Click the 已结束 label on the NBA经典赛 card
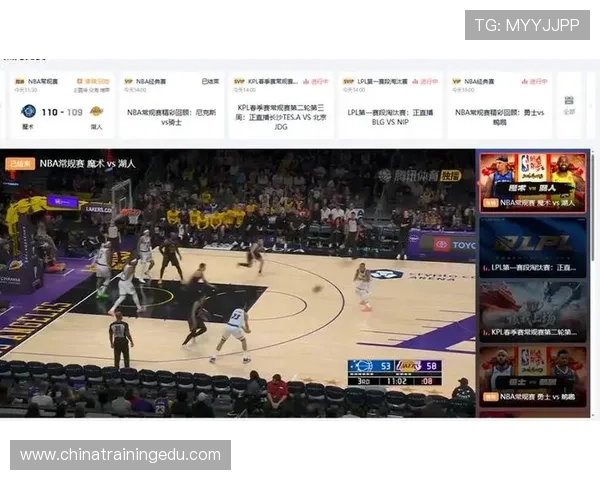The image size is (600, 480). 210,82
